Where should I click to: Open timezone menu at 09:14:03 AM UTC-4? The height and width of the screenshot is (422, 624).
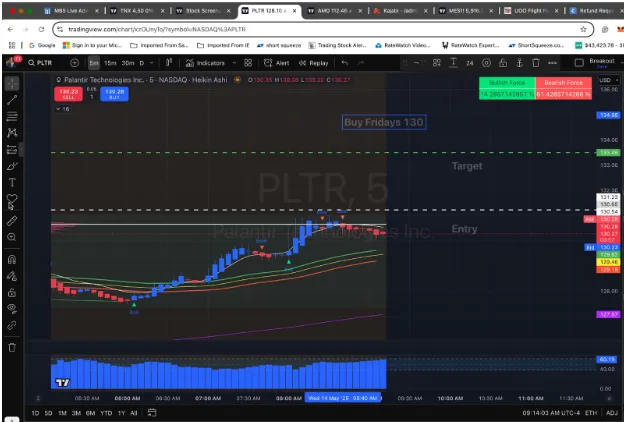(551, 413)
